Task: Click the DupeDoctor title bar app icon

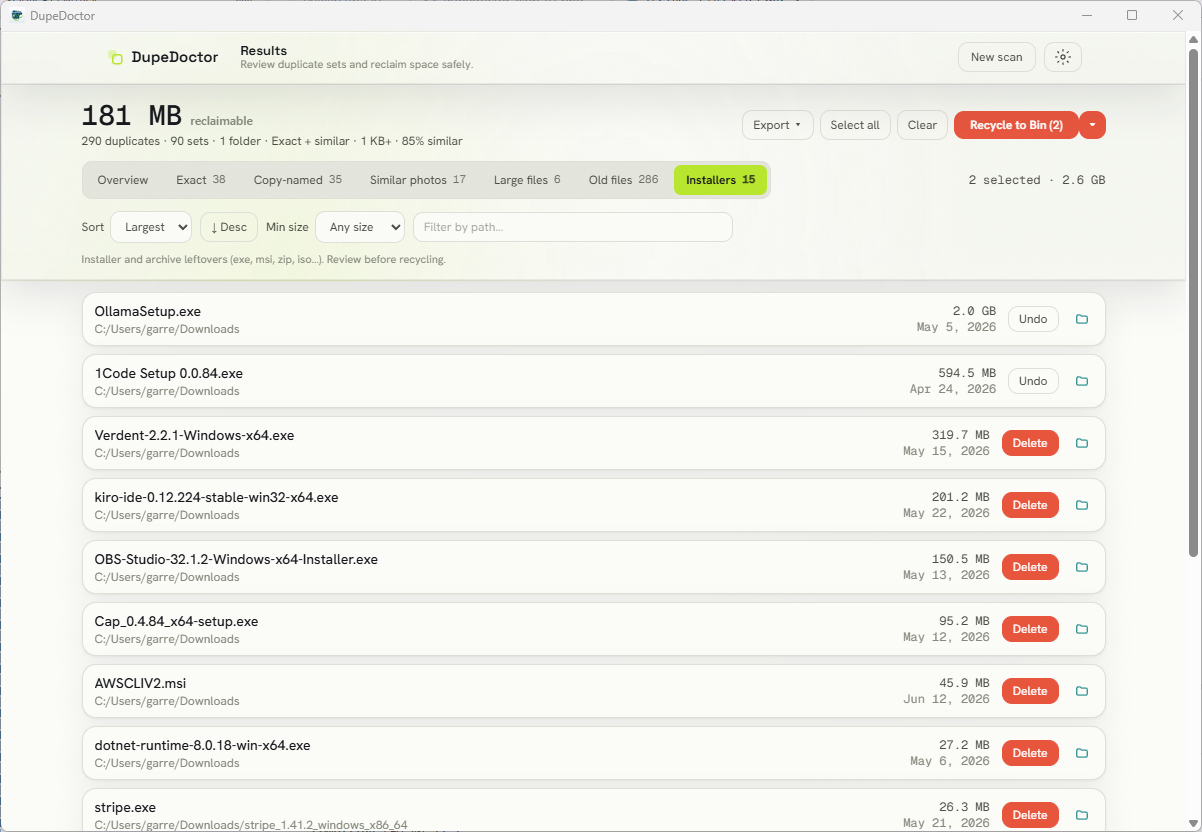Action: tap(17, 15)
